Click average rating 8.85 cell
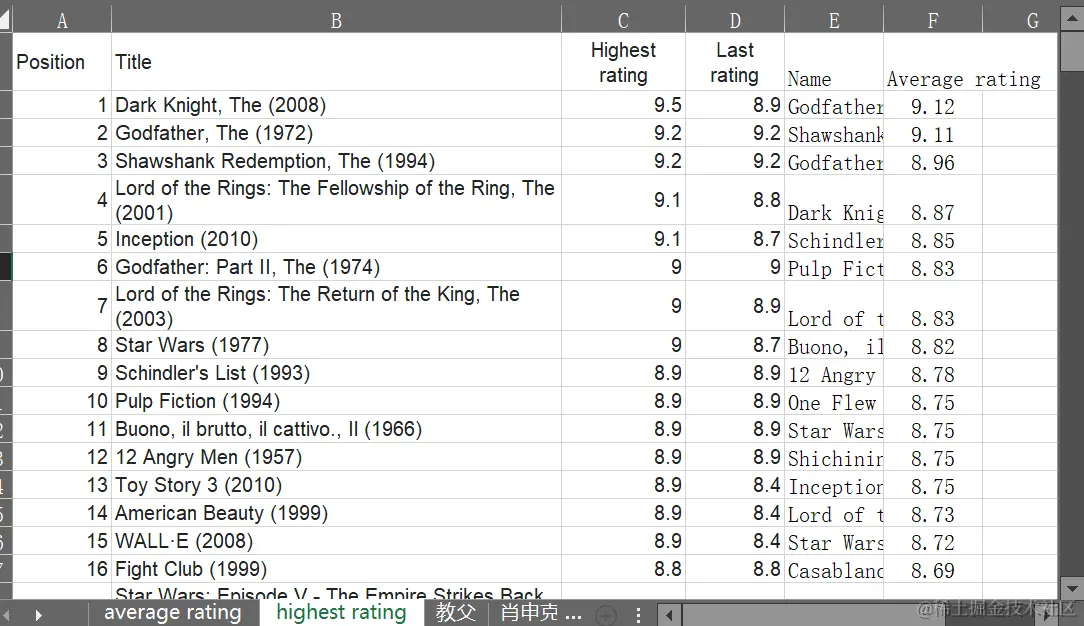This screenshot has width=1084, height=626. point(933,241)
